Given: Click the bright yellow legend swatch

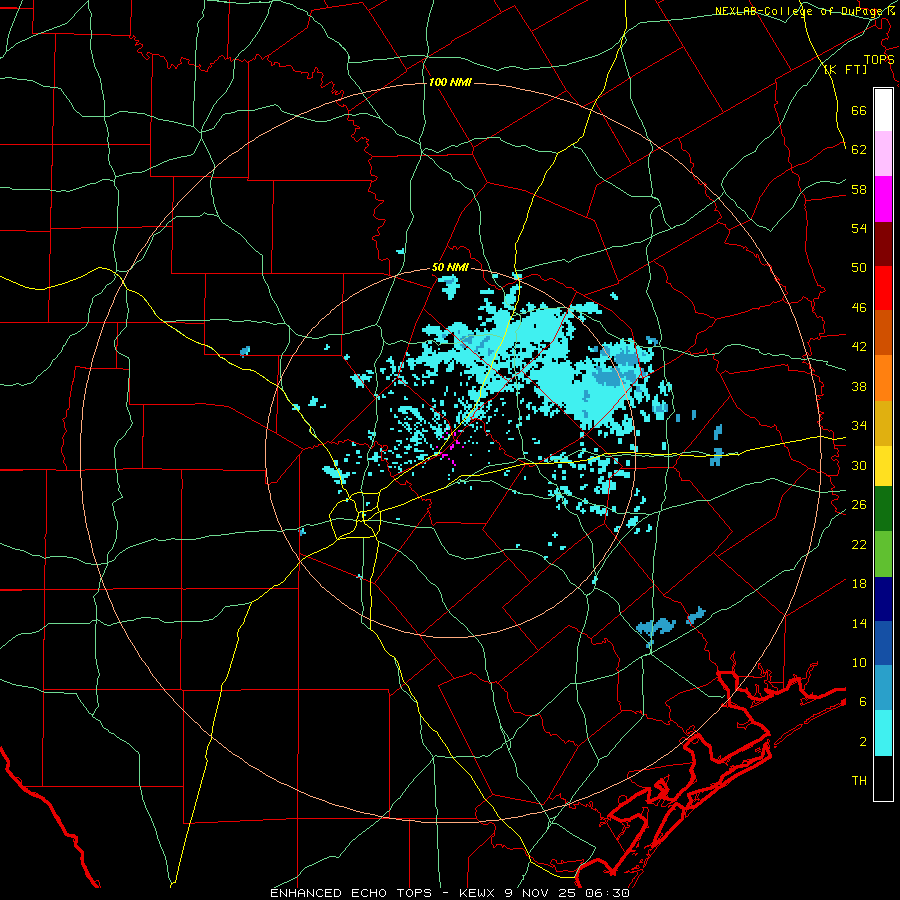Looking at the screenshot, I should (x=883, y=465).
